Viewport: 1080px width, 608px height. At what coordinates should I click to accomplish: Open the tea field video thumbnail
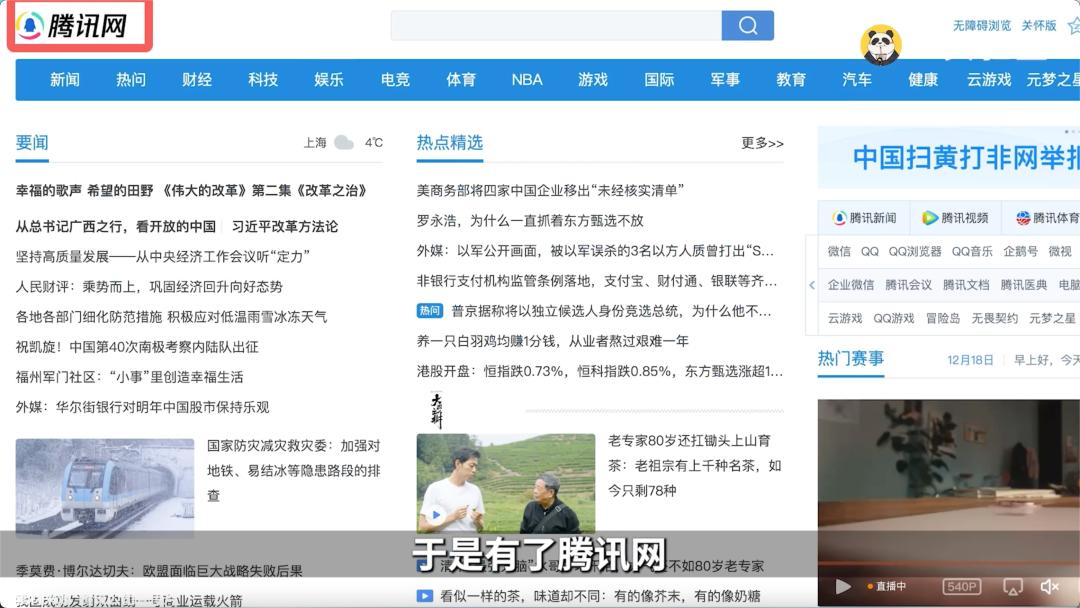pyautogui.click(x=506, y=483)
